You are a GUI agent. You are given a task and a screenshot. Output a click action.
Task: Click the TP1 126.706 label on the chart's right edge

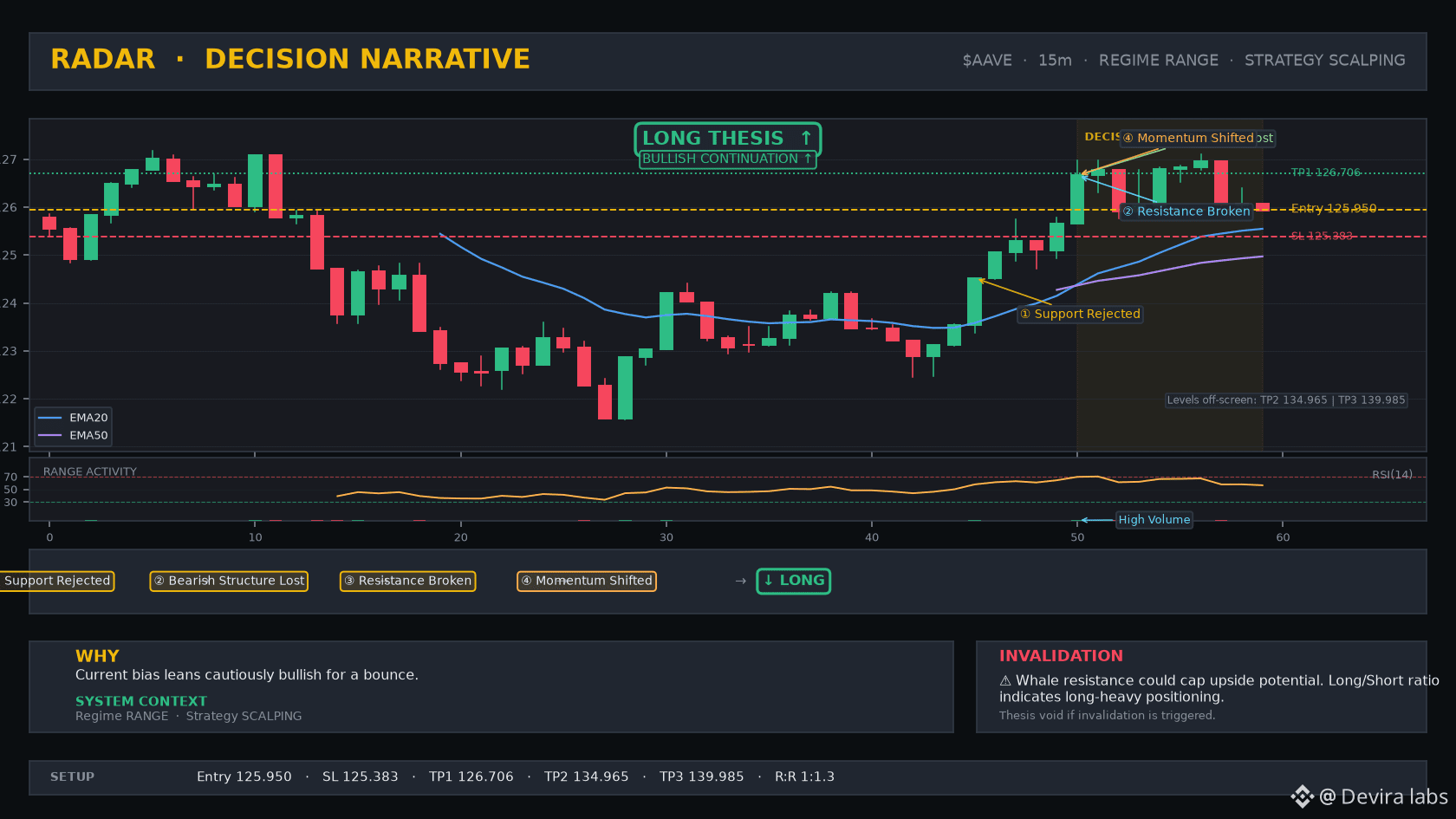pyautogui.click(x=1325, y=172)
